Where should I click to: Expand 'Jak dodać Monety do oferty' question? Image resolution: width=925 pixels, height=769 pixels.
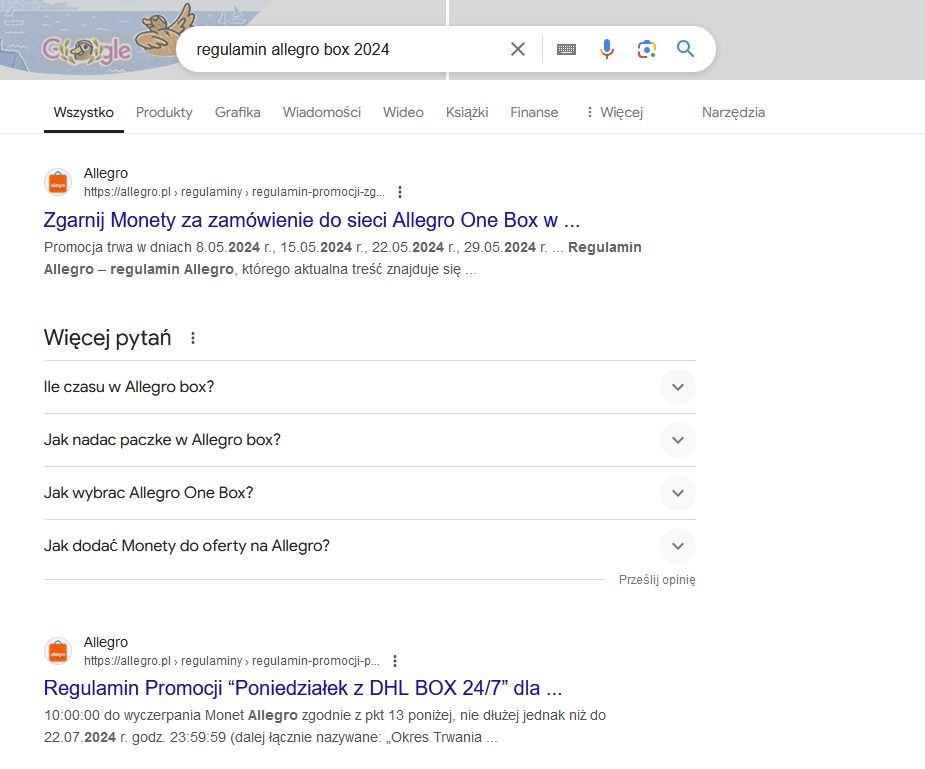pyautogui.click(x=370, y=546)
